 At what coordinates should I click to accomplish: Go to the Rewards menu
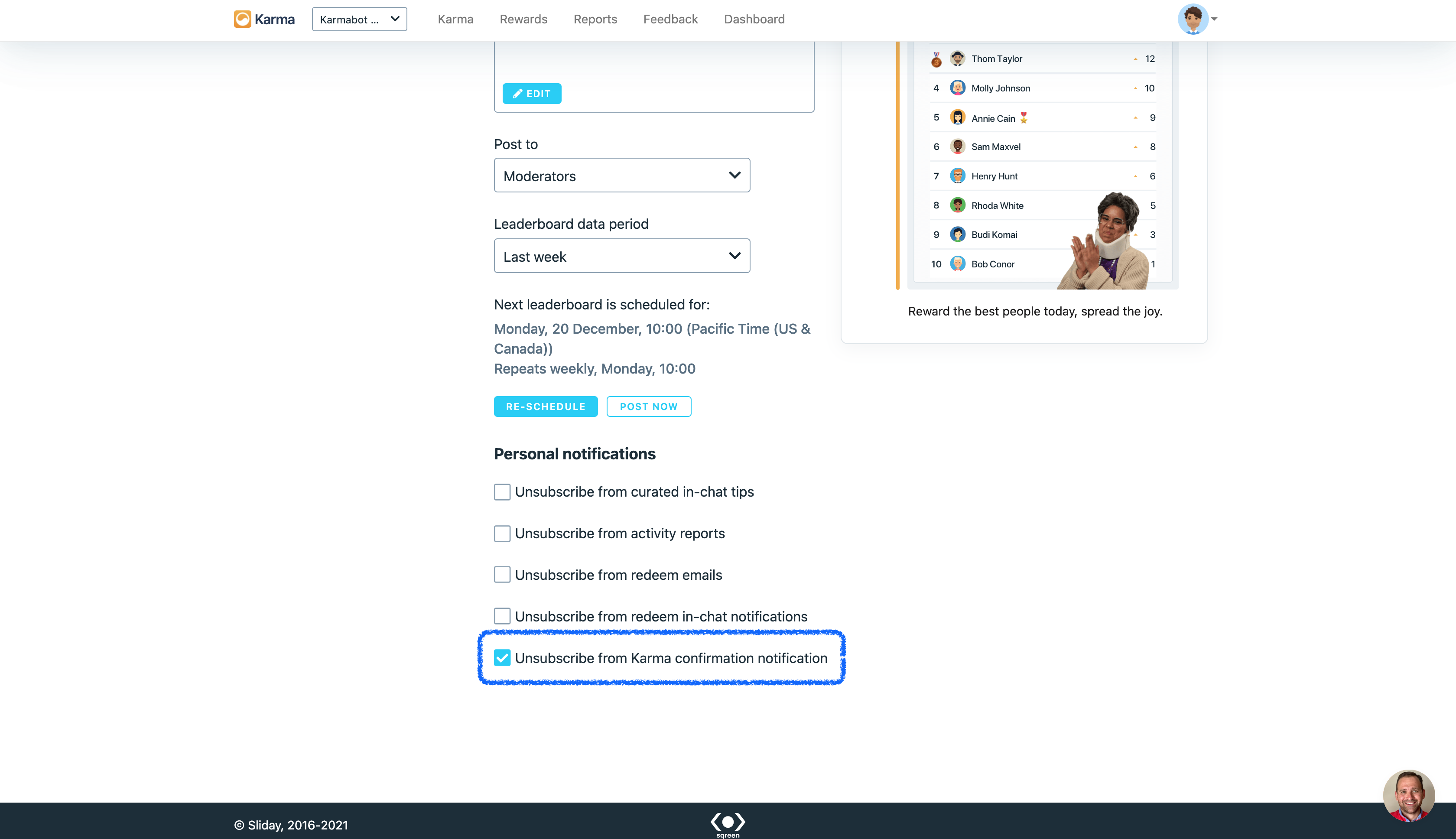click(x=523, y=19)
